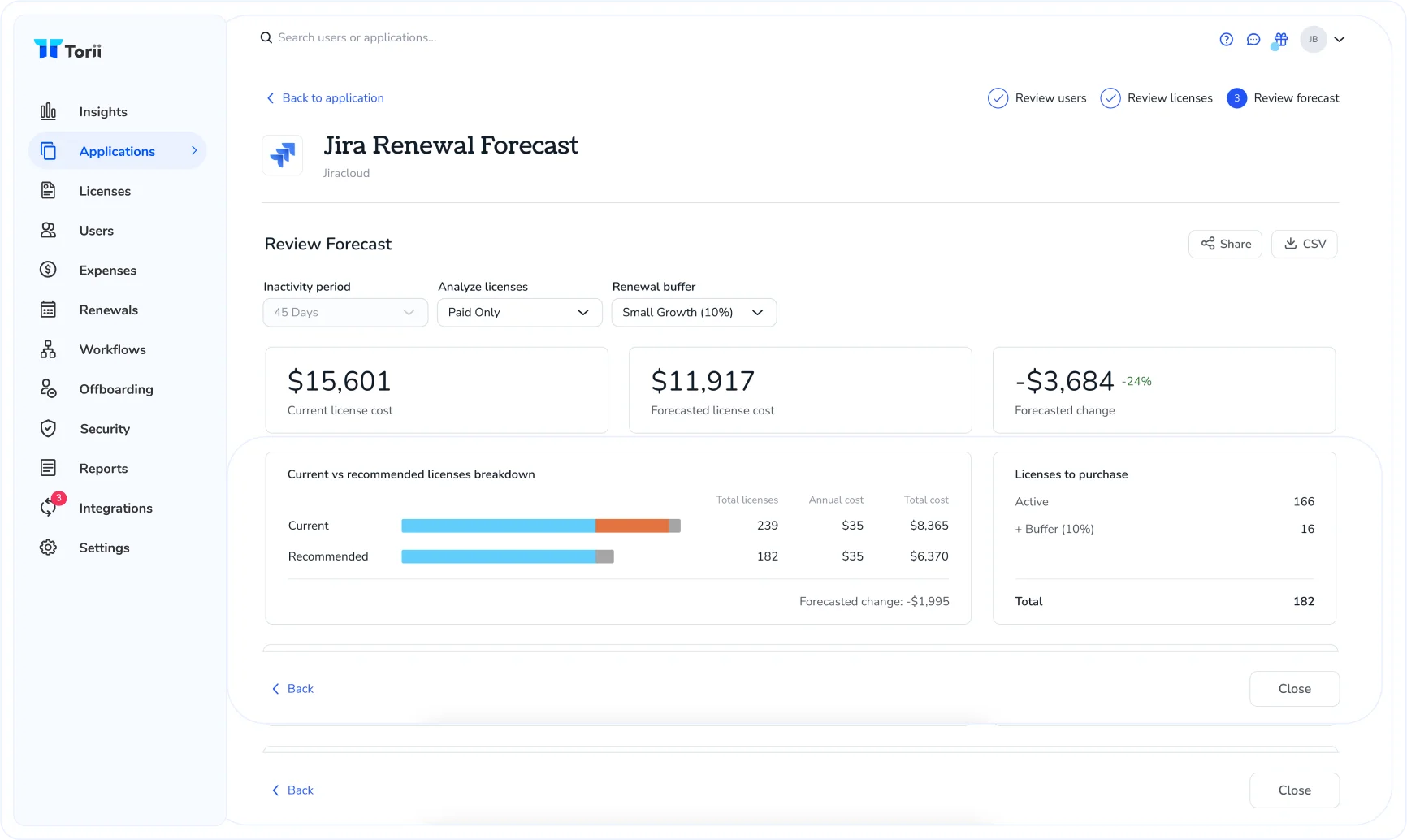Click the Security shield icon
This screenshot has height=840, width=1407.
click(48, 428)
